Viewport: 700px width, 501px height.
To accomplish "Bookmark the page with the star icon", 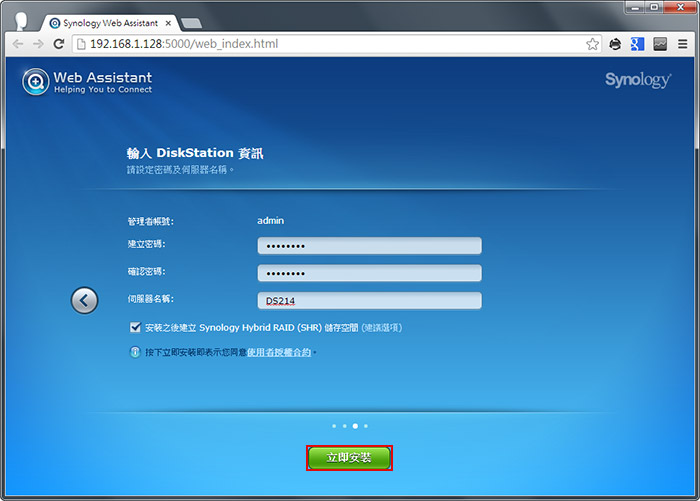I will pyautogui.click(x=592, y=44).
